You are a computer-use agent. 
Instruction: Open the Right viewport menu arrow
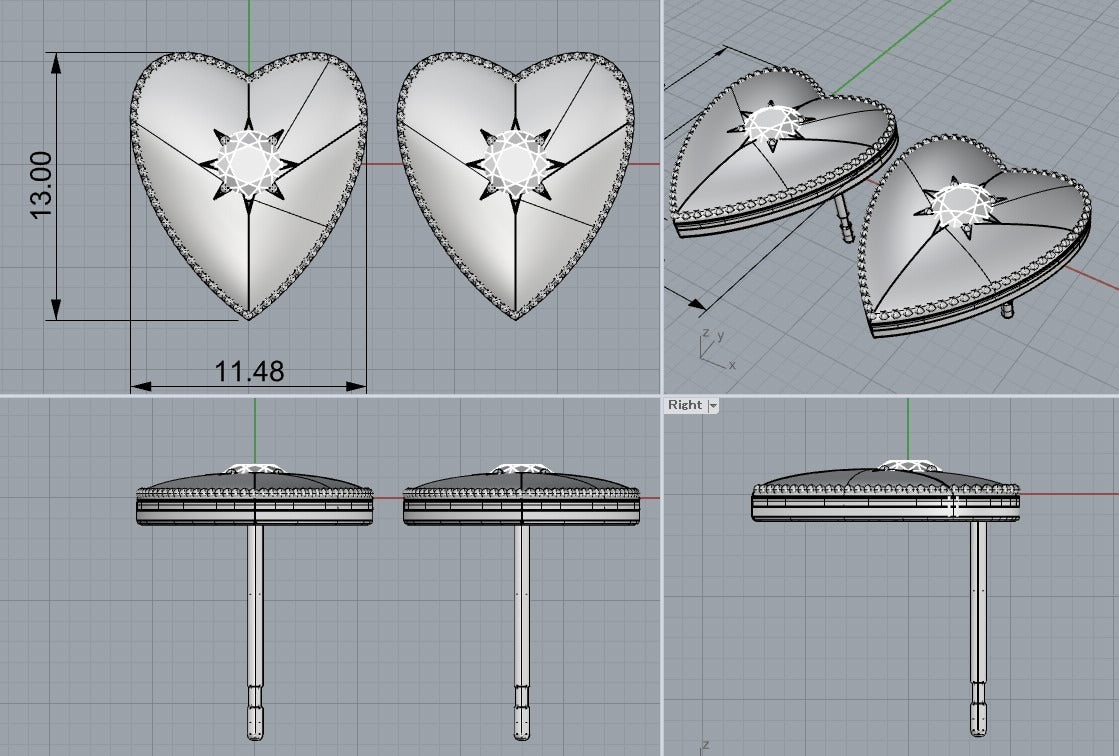coord(712,405)
